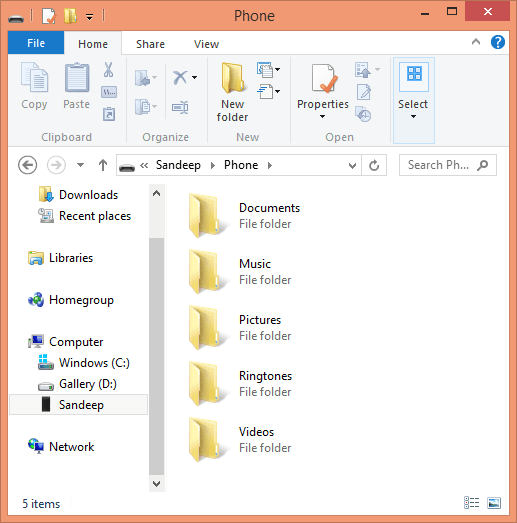Switch to details view in status bar
Image resolution: width=517 pixels, height=523 pixels.
coord(471,503)
